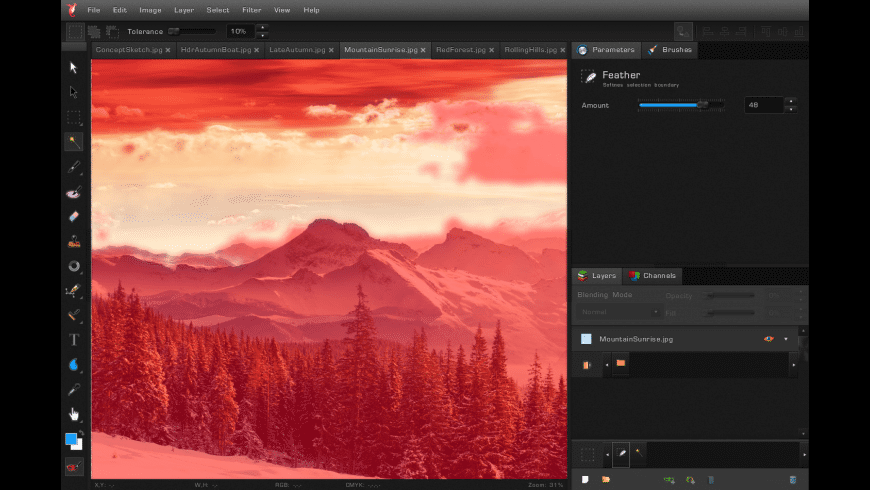Screen dimensions: 870x490
Task: Select the Direct Selection arrow tool
Action: (73, 92)
